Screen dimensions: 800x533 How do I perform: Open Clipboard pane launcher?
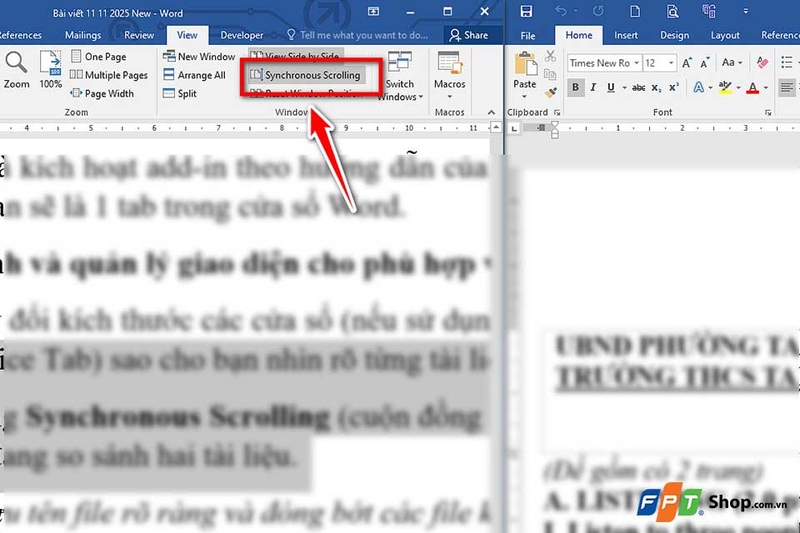[557, 113]
